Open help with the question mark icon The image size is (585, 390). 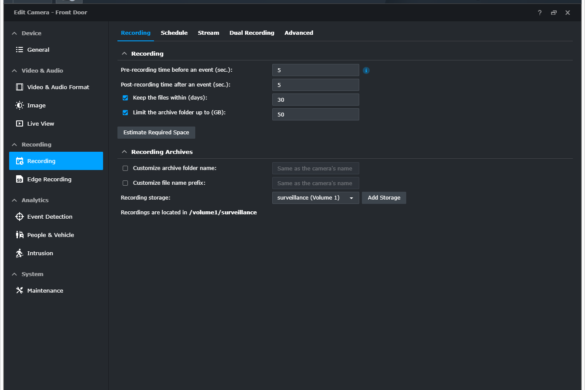(x=539, y=13)
